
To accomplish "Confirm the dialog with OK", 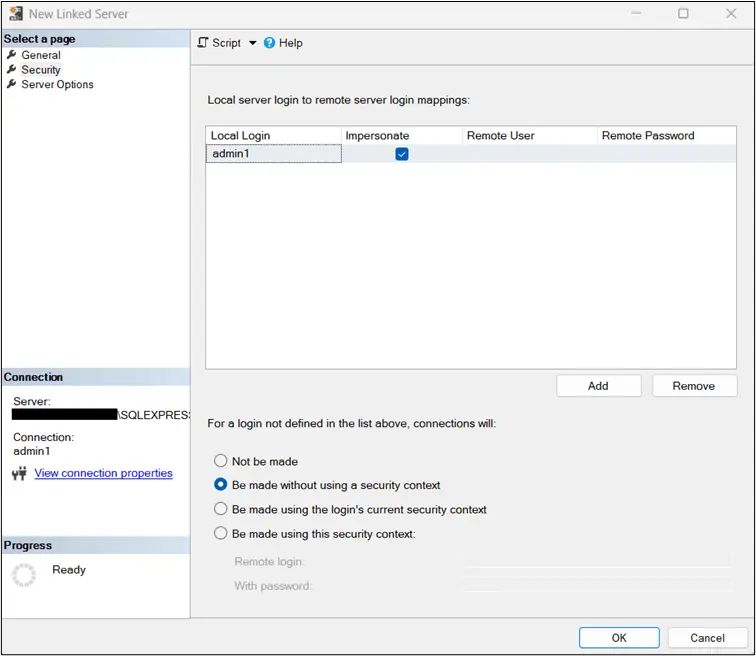I will point(619,637).
